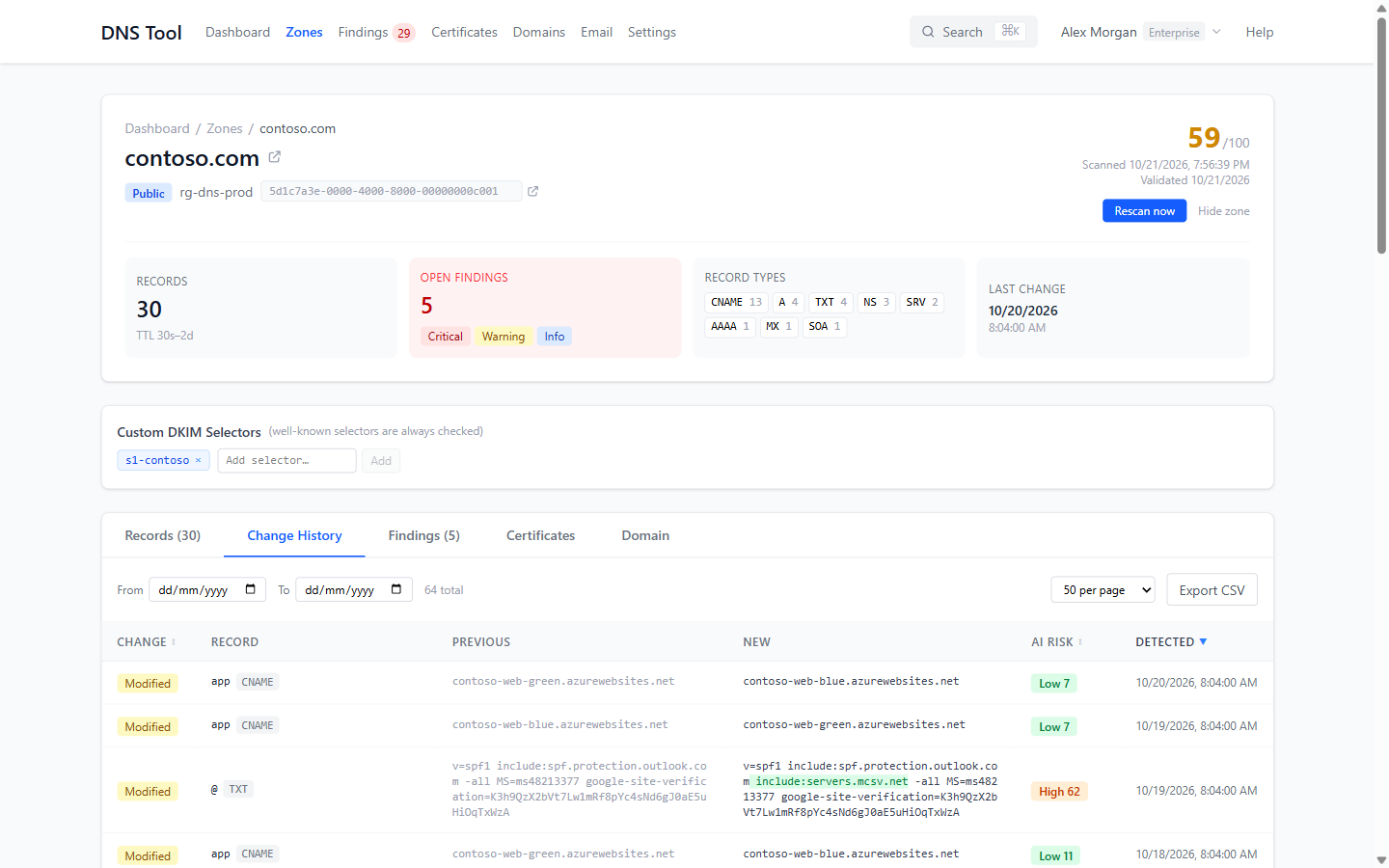
Task: Open contoso.com external link icon
Action: (274, 156)
